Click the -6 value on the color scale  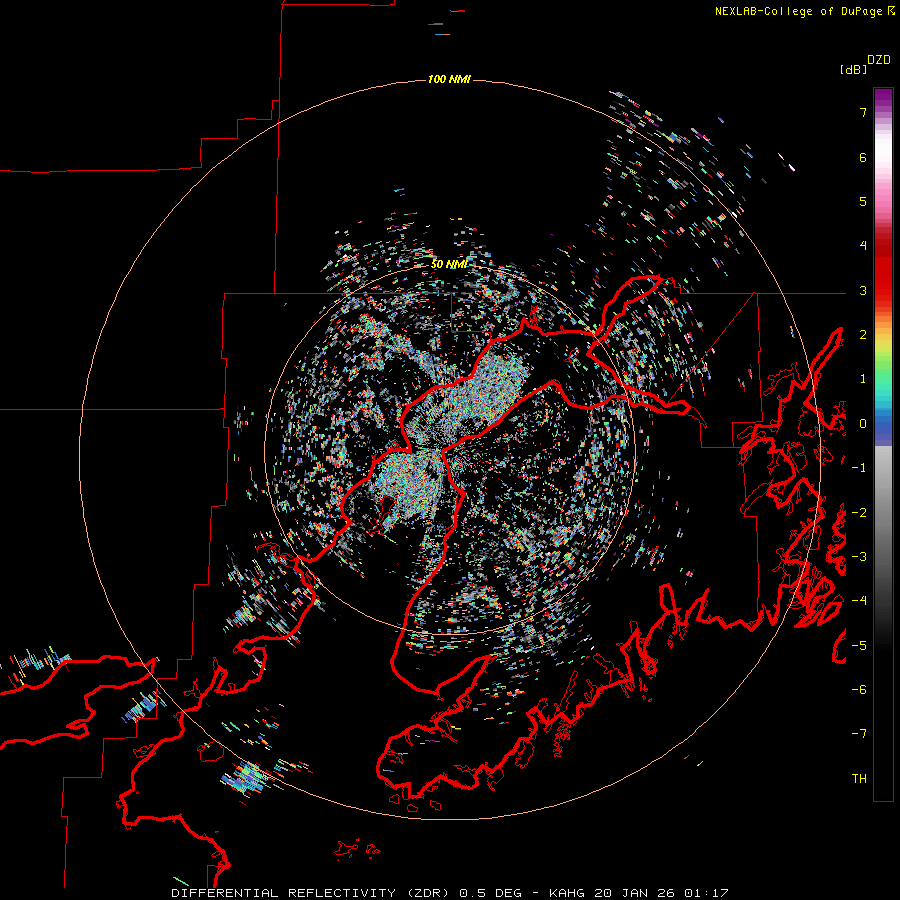859,690
